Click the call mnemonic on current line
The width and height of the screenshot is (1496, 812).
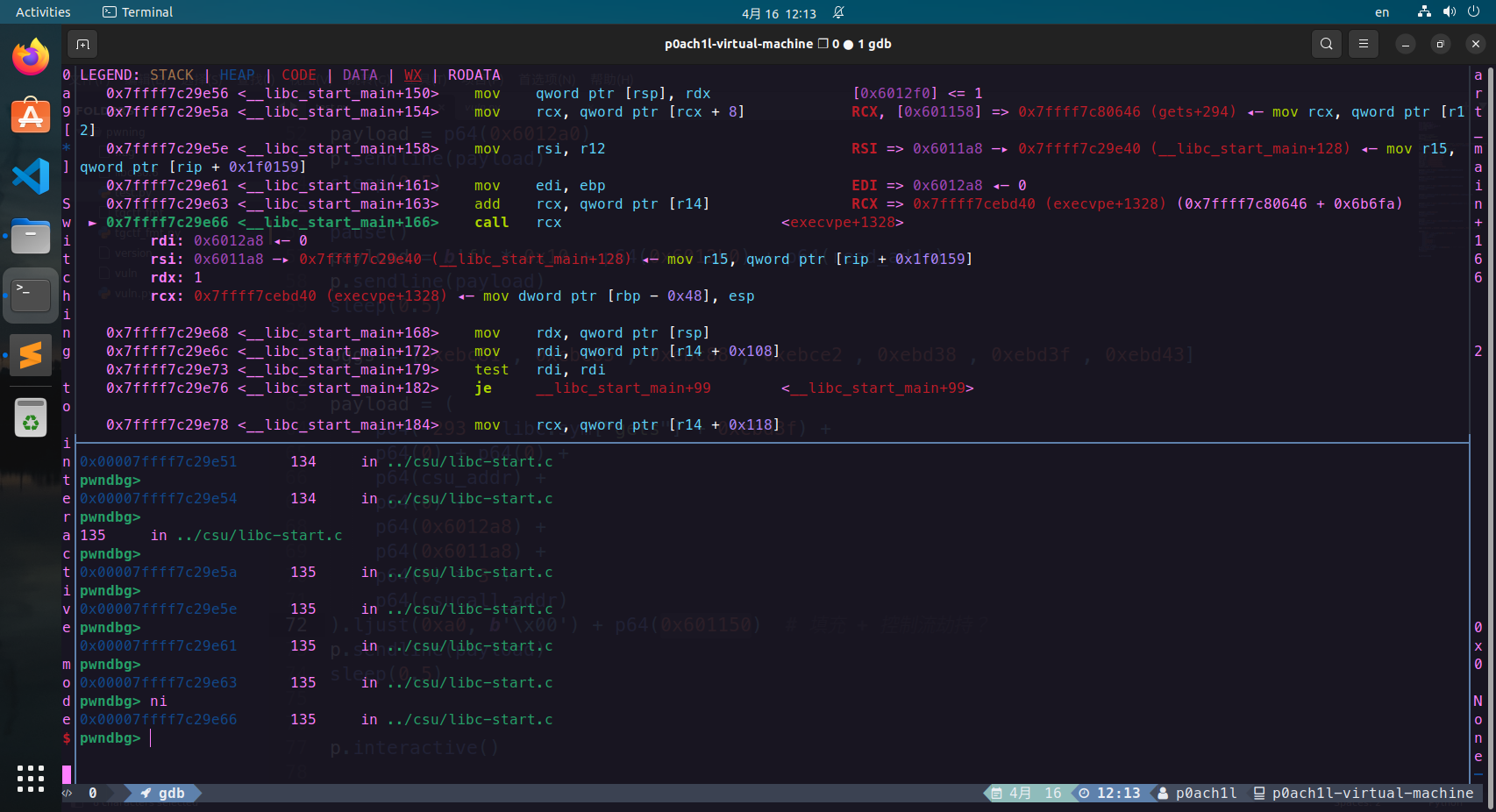492,222
